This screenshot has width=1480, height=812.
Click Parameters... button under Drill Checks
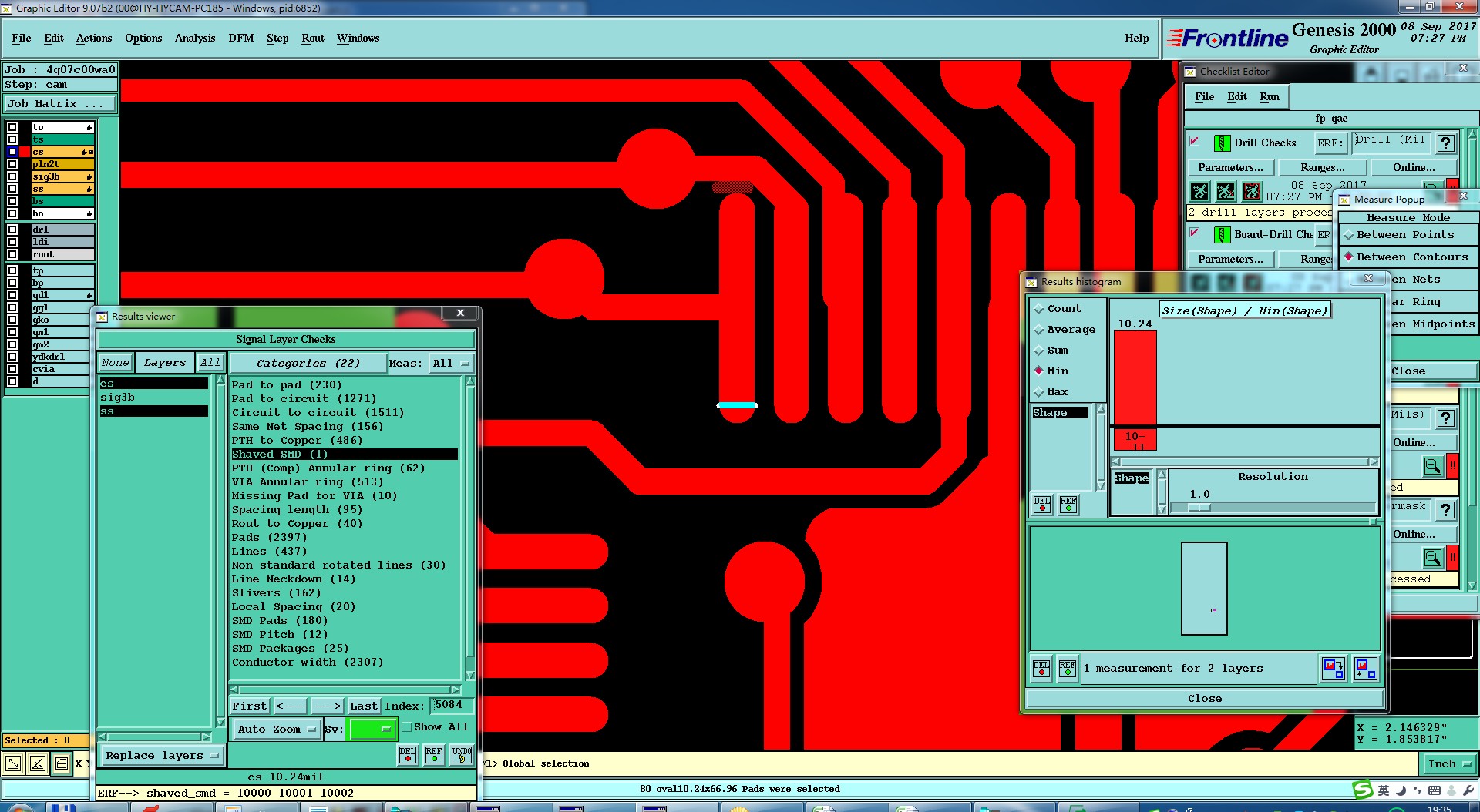pyautogui.click(x=1231, y=167)
